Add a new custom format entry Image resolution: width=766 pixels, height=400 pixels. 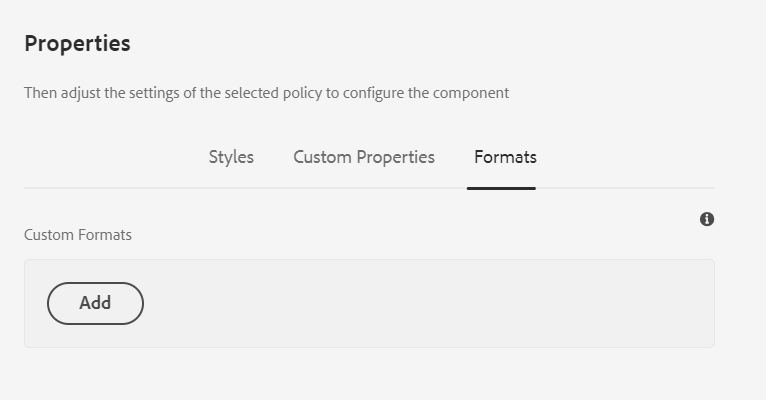95,303
